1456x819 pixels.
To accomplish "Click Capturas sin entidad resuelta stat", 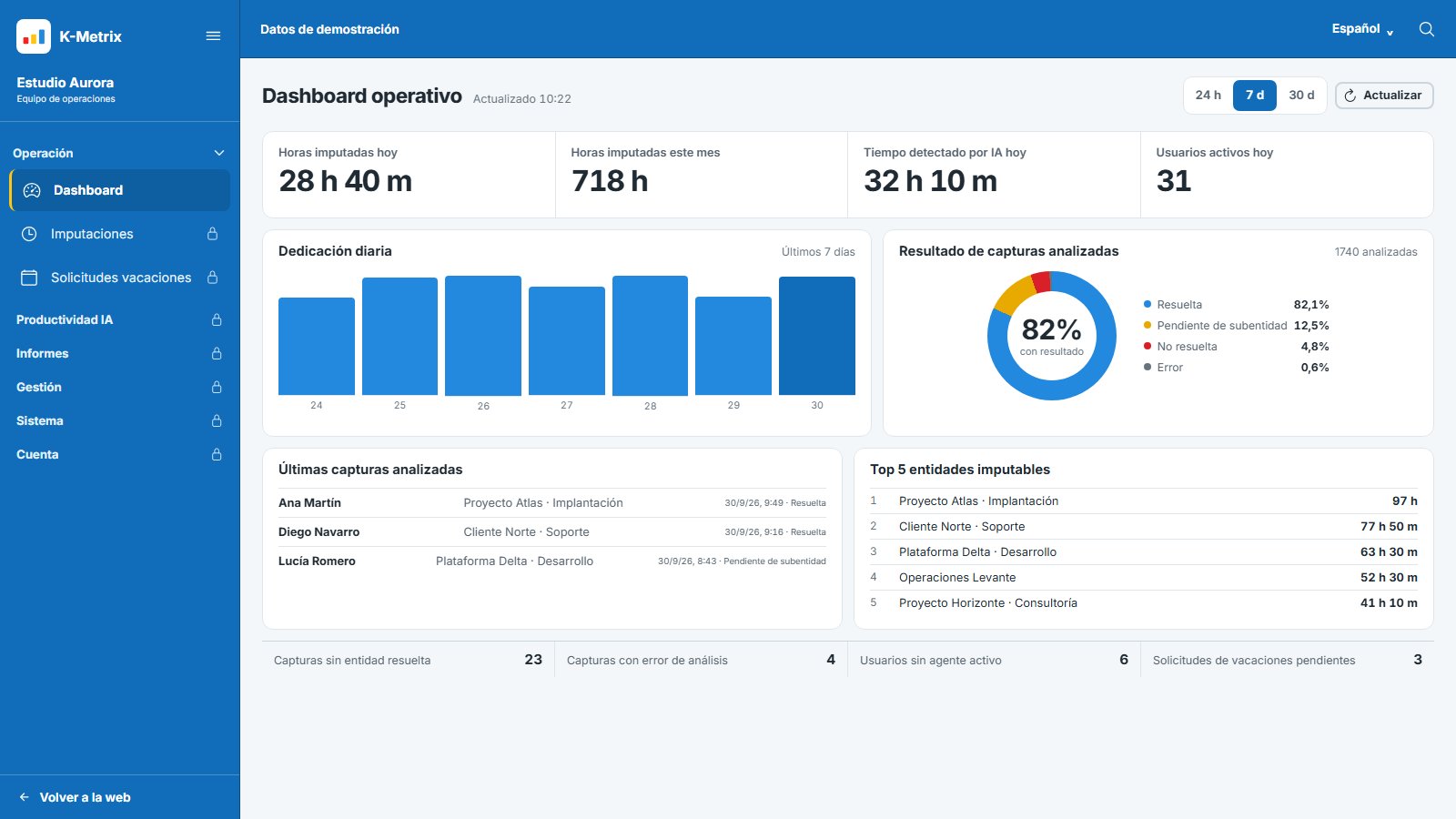I will click(408, 660).
